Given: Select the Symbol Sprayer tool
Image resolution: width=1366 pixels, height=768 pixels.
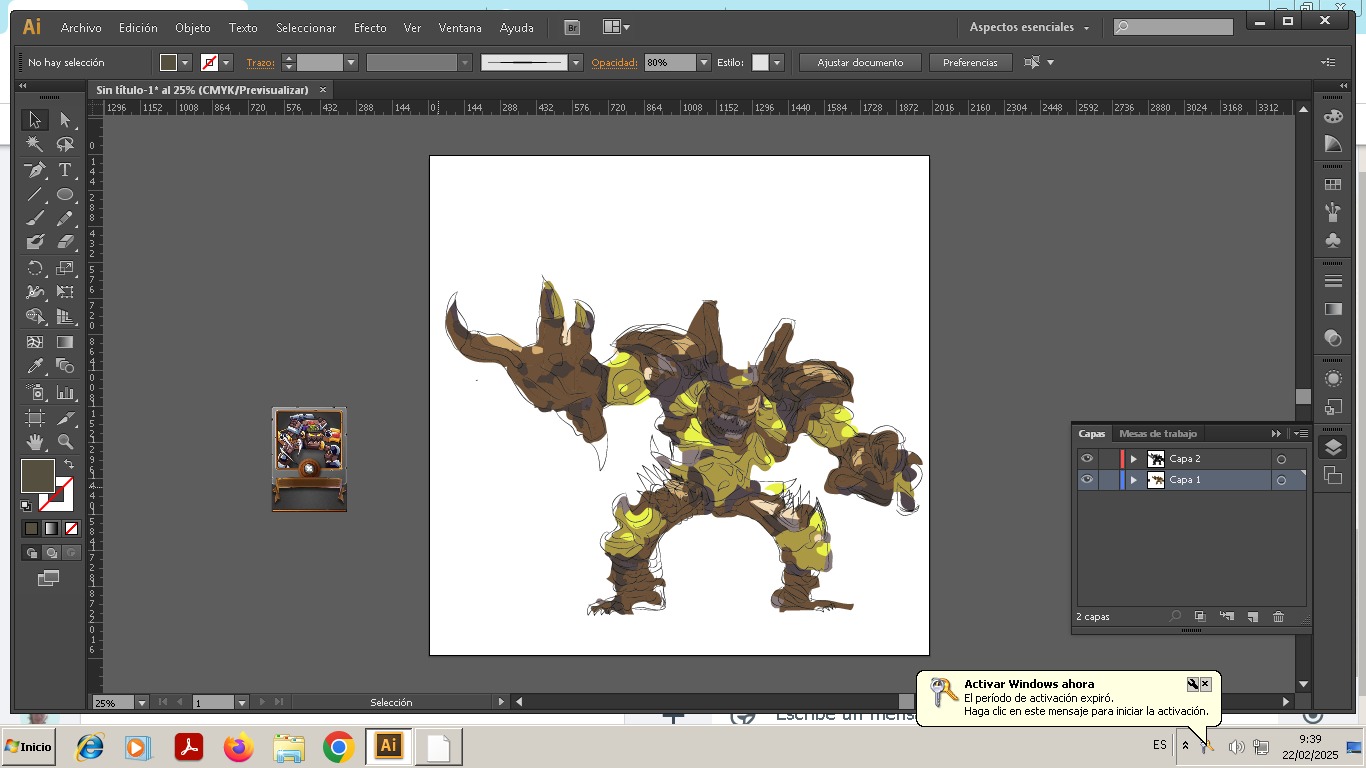Looking at the screenshot, I should point(35,393).
